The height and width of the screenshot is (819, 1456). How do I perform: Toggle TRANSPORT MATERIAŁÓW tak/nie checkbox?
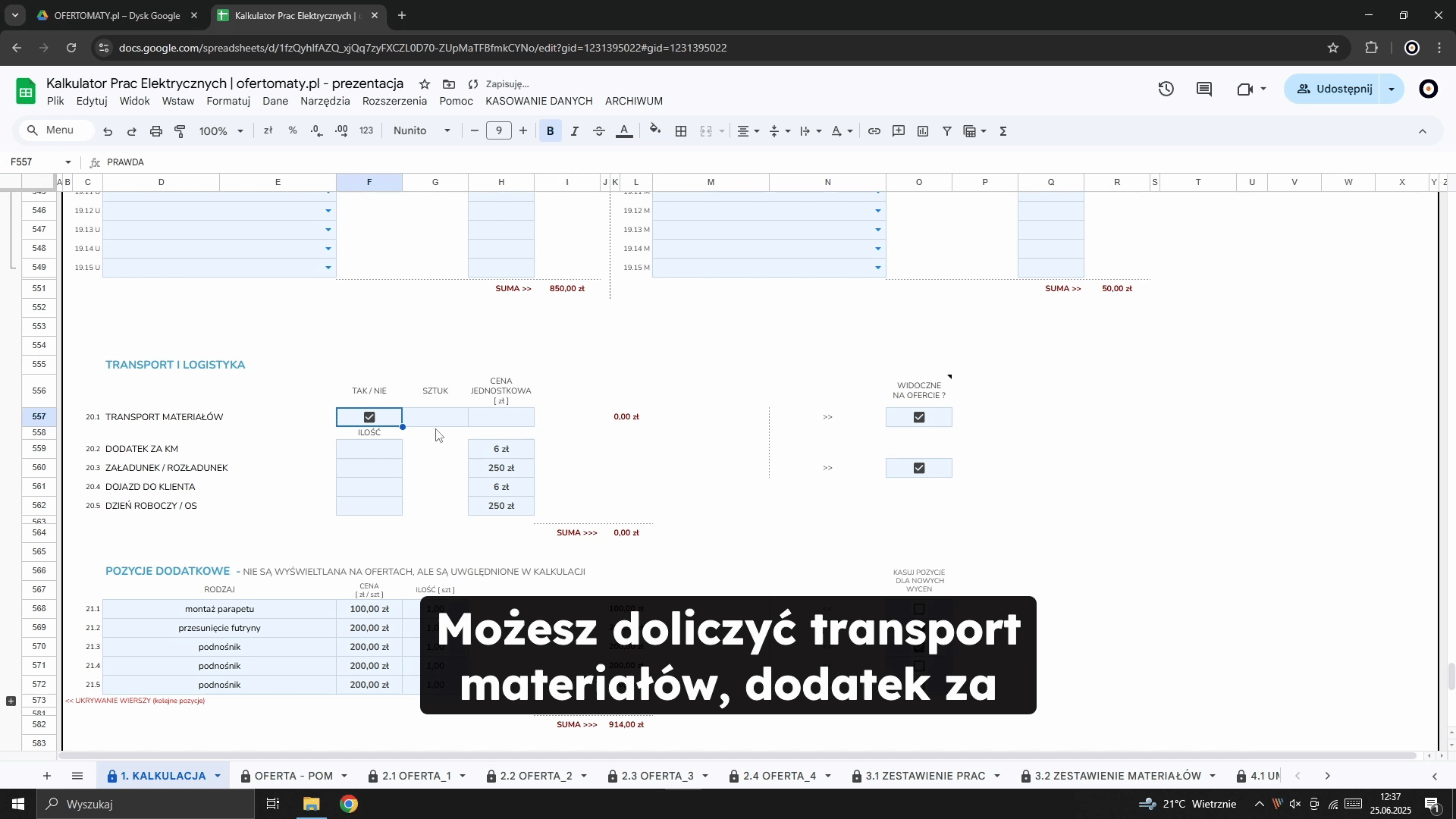tap(369, 417)
